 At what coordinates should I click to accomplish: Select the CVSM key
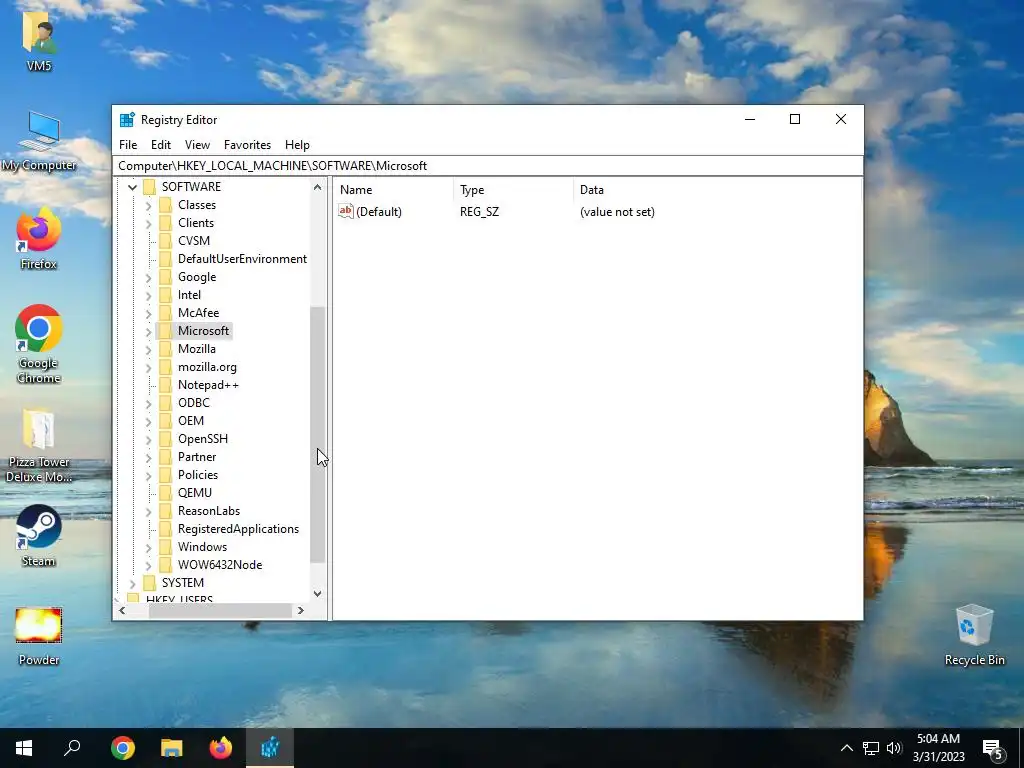tap(193, 241)
